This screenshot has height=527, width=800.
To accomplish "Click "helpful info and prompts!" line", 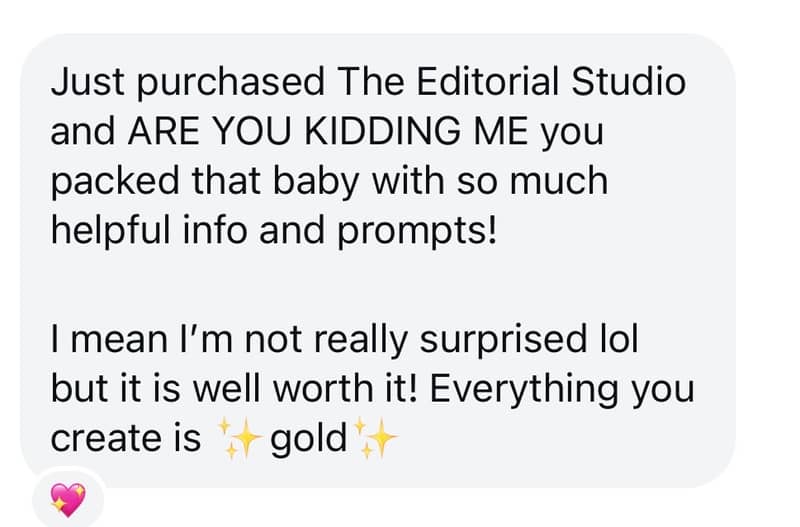I will click(x=273, y=230).
